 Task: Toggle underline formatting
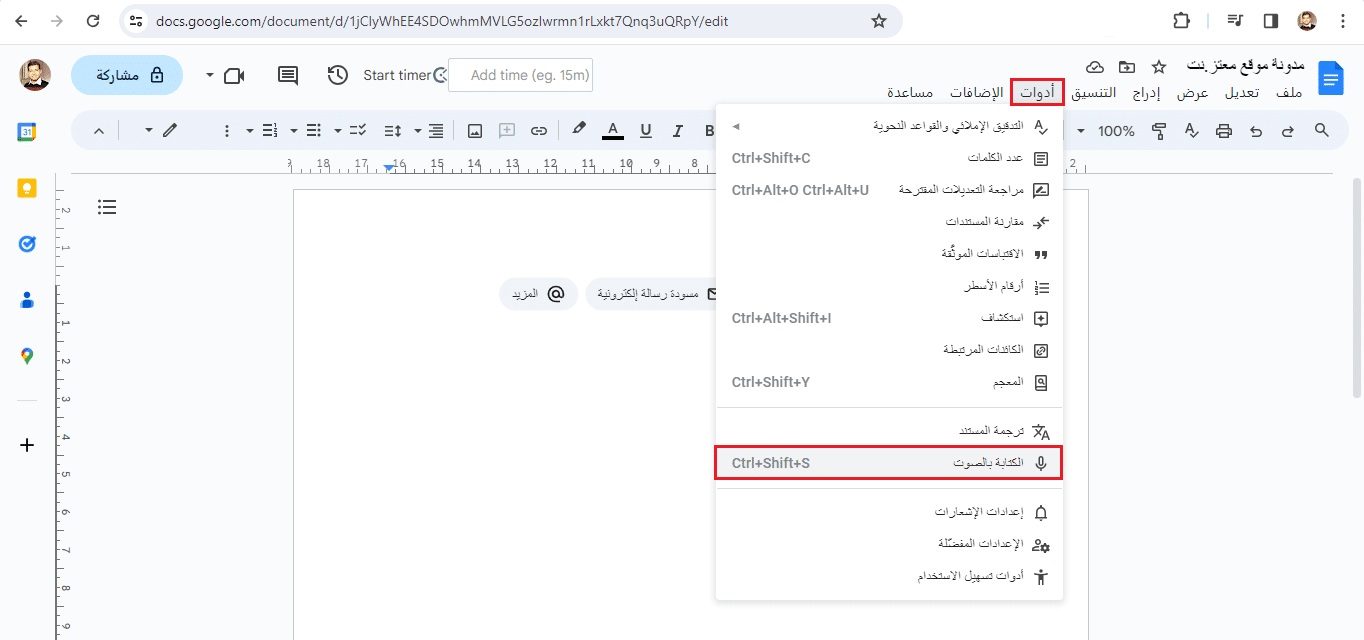(645, 130)
